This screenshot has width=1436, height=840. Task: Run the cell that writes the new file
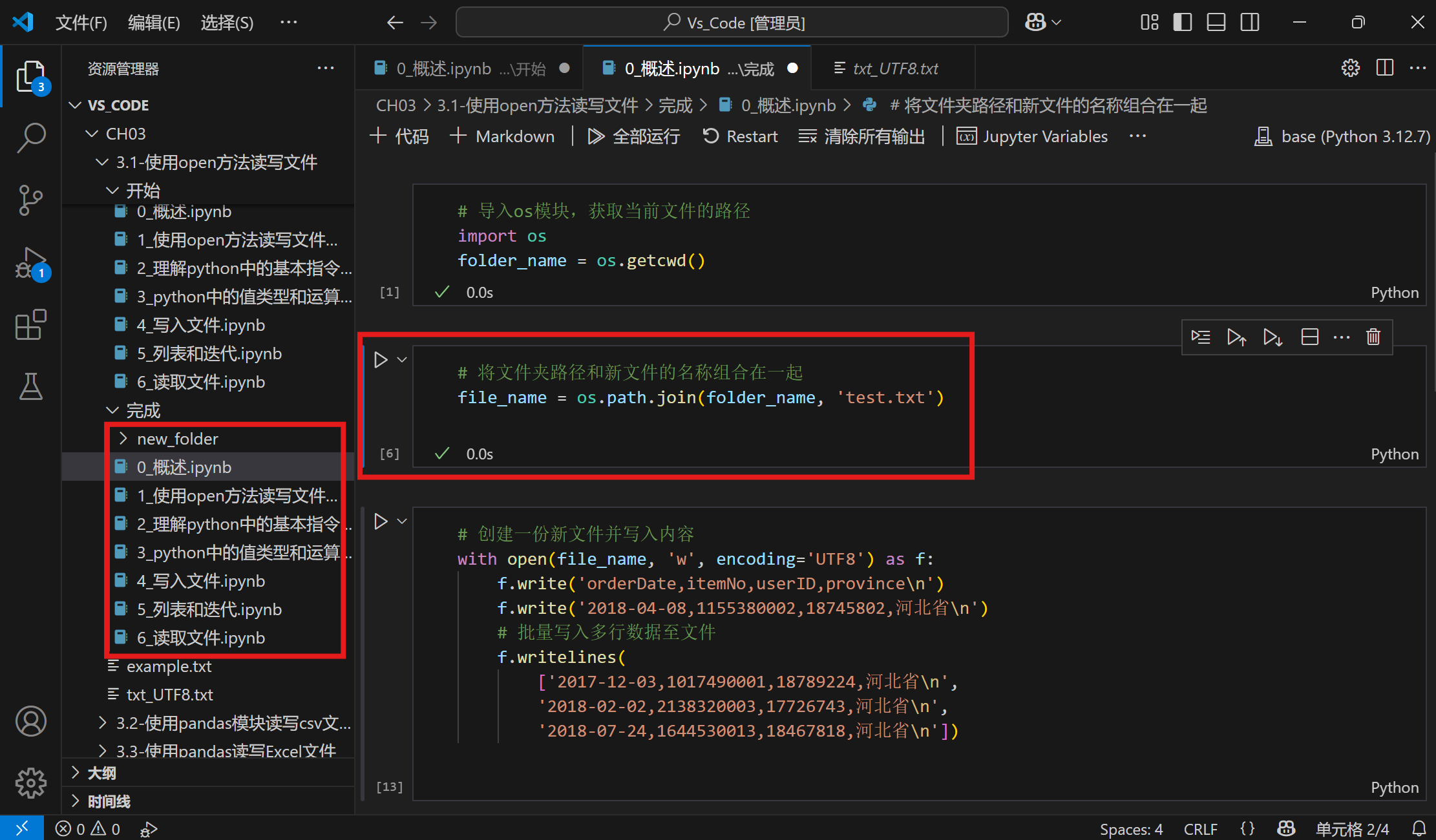[381, 521]
